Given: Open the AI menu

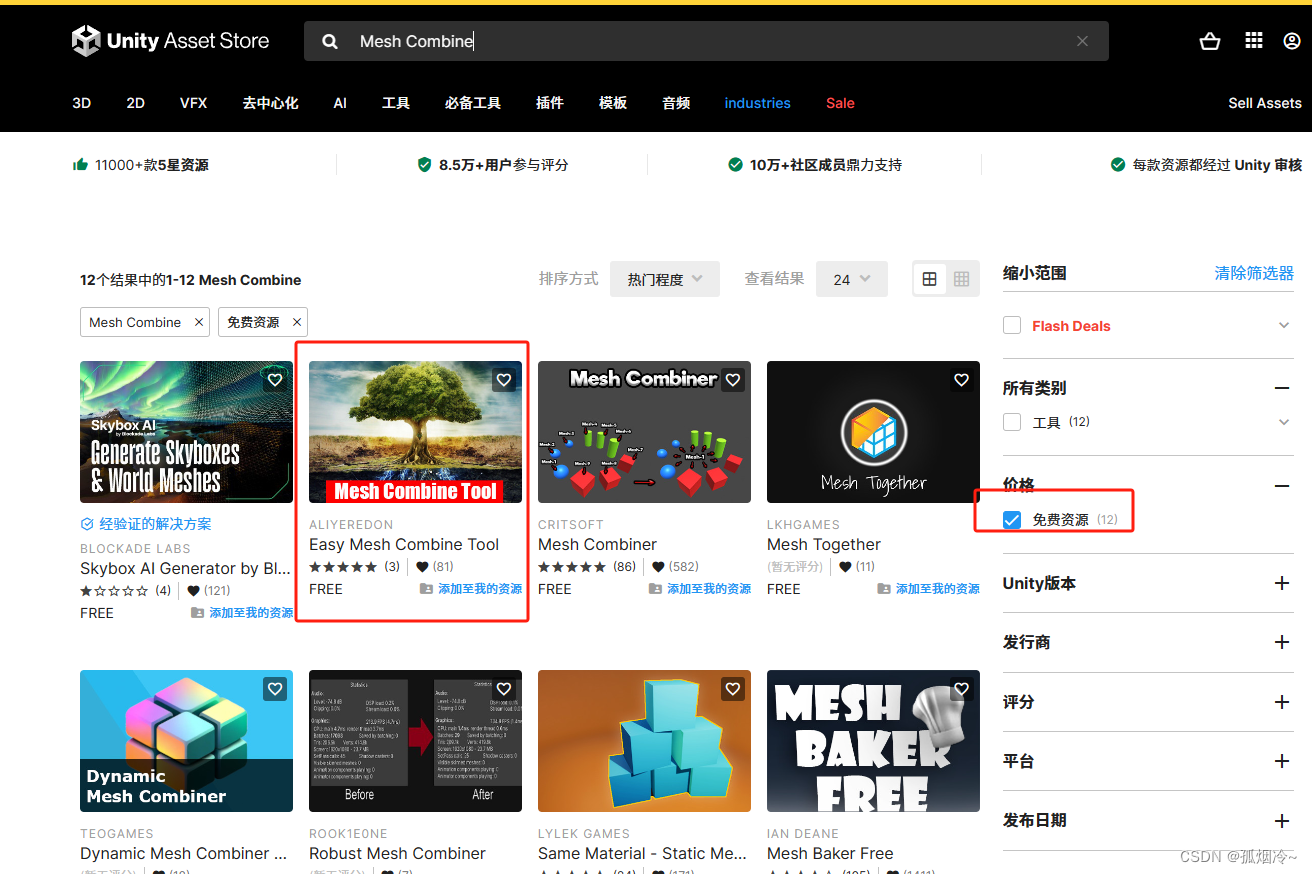Looking at the screenshot, I should coord(340,103).
